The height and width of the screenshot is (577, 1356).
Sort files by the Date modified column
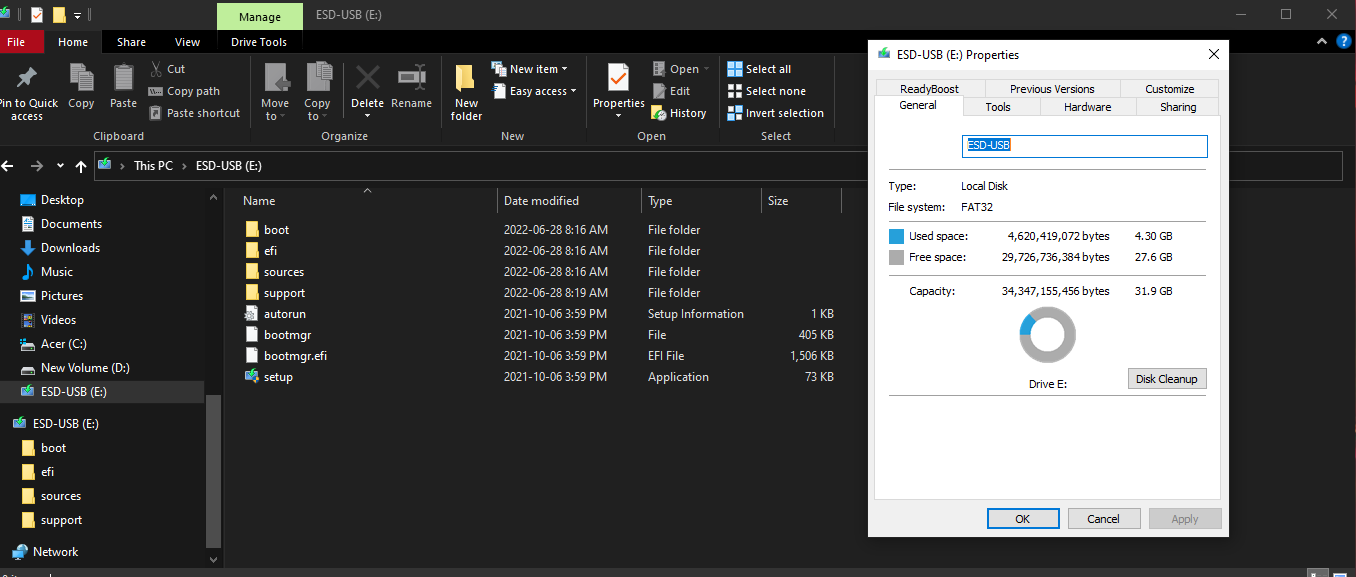pyautogui.click(x=541, y=201)
